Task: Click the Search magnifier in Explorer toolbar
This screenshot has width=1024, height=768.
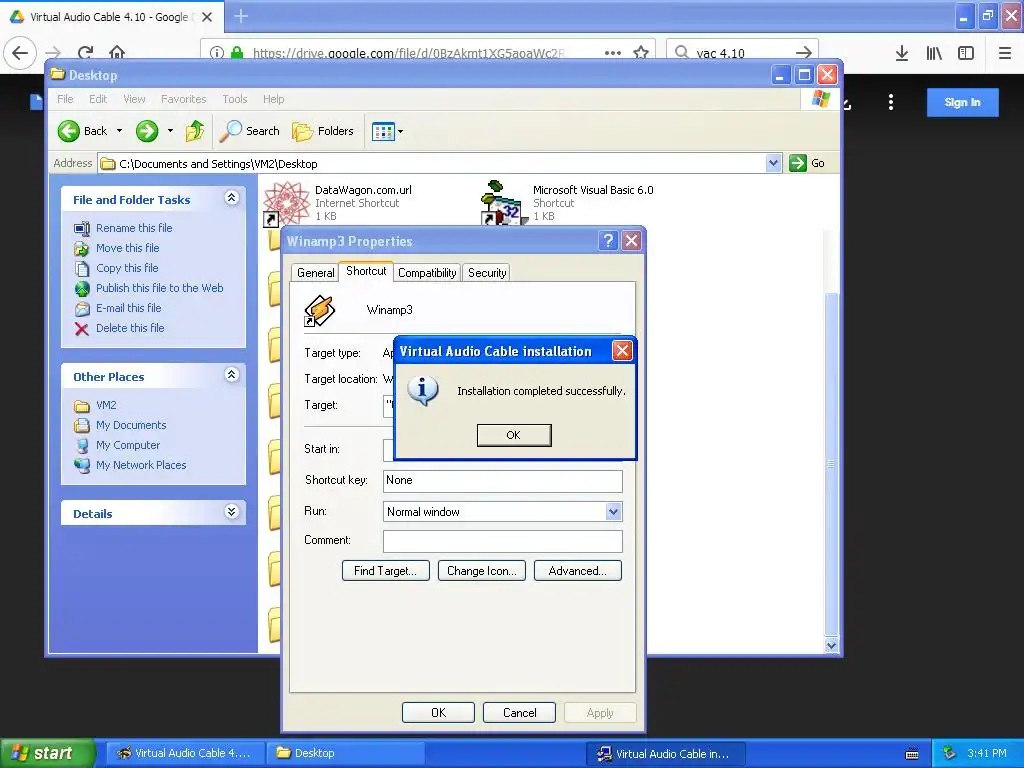Action: [230, 131]
